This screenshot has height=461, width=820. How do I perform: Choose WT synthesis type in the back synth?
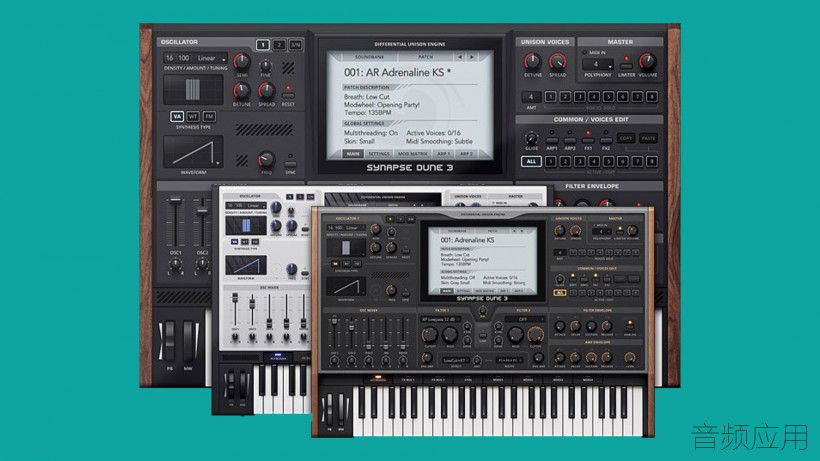pyautogui.click(x=193, y=117)
